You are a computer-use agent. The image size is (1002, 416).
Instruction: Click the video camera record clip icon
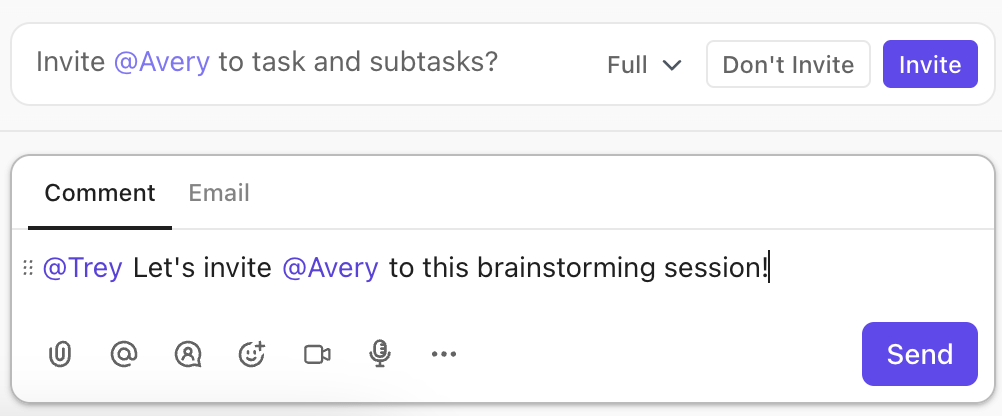point(317,354)
